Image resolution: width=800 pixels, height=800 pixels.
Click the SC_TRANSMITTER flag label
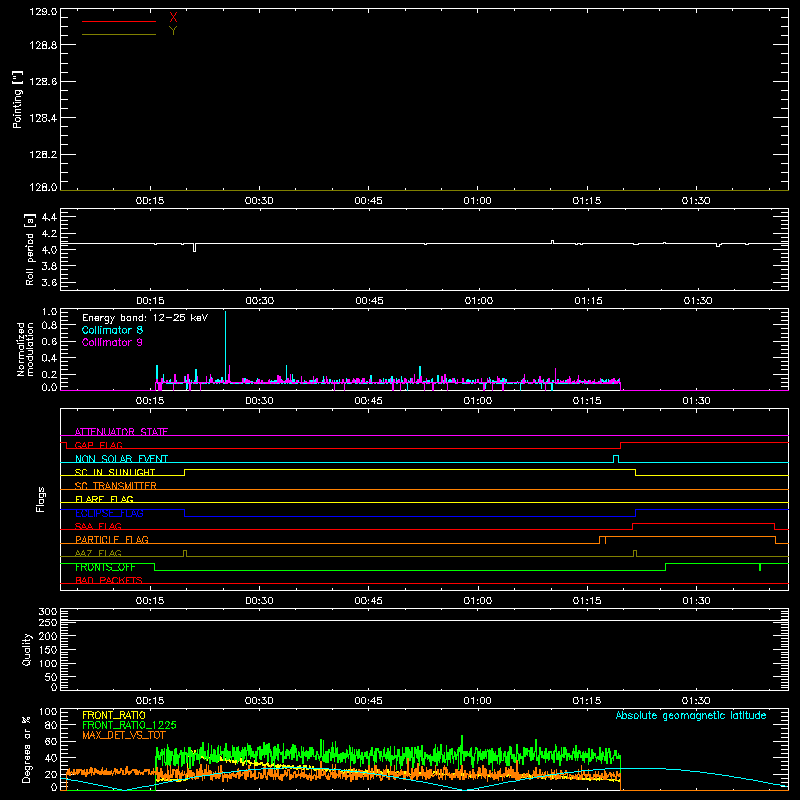115,486
